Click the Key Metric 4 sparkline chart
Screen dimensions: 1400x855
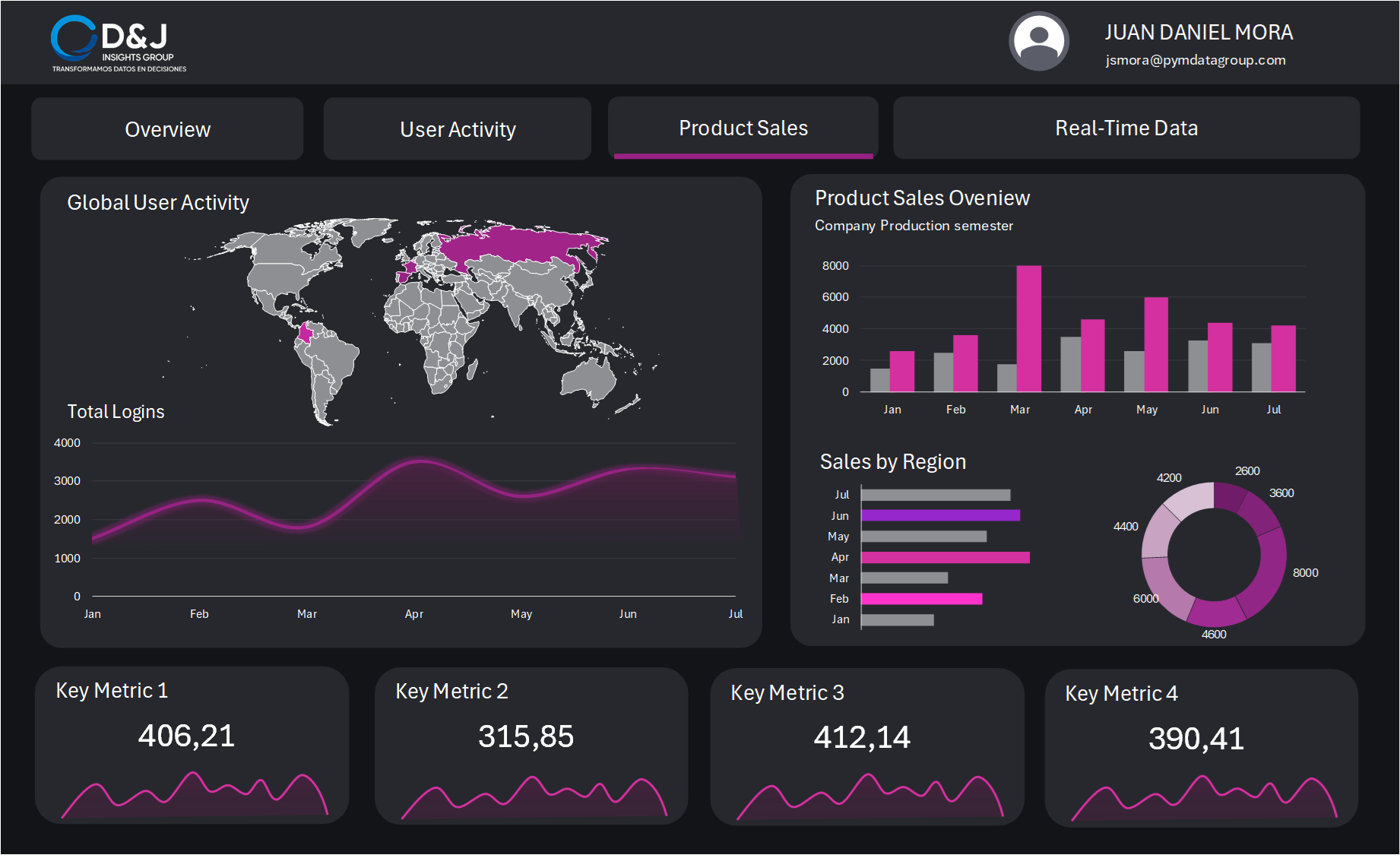click(x=1201, y=798)
